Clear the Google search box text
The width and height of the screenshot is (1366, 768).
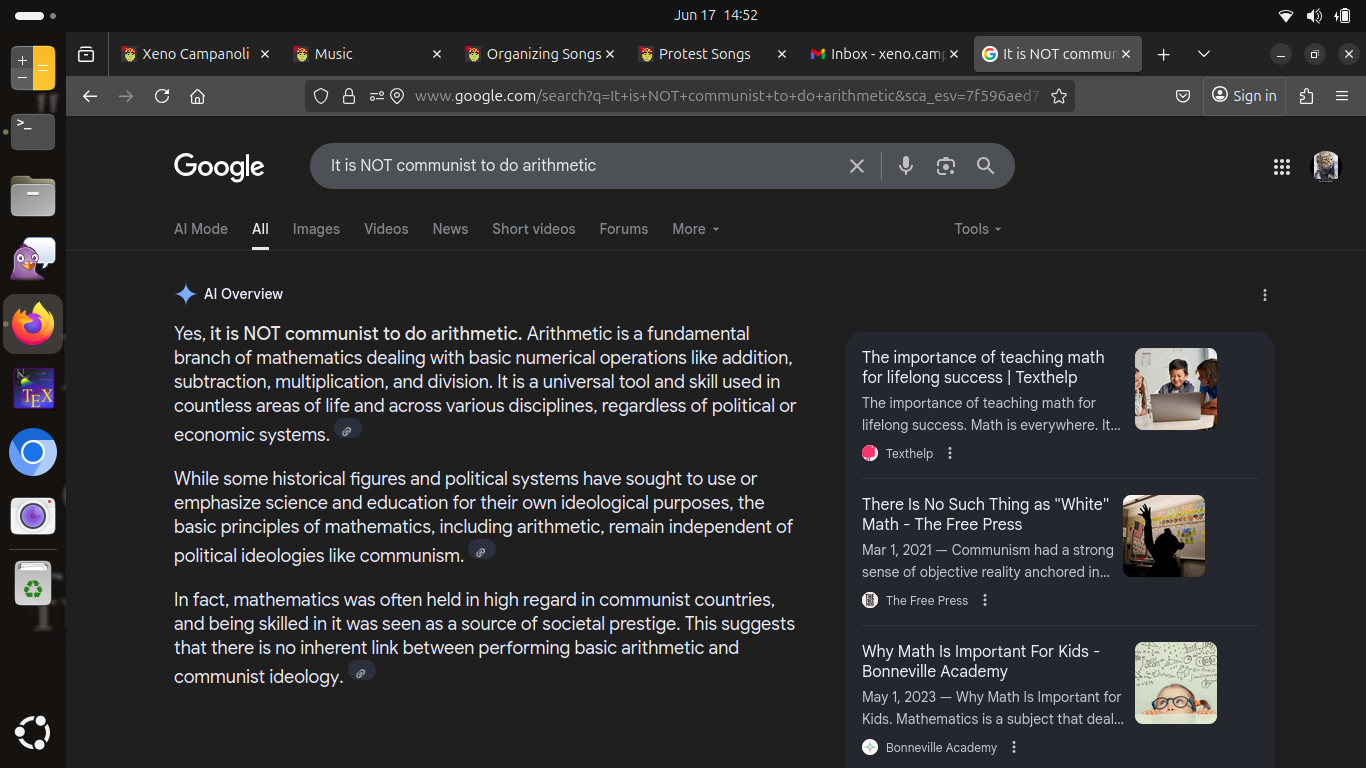tap(857, 166)
